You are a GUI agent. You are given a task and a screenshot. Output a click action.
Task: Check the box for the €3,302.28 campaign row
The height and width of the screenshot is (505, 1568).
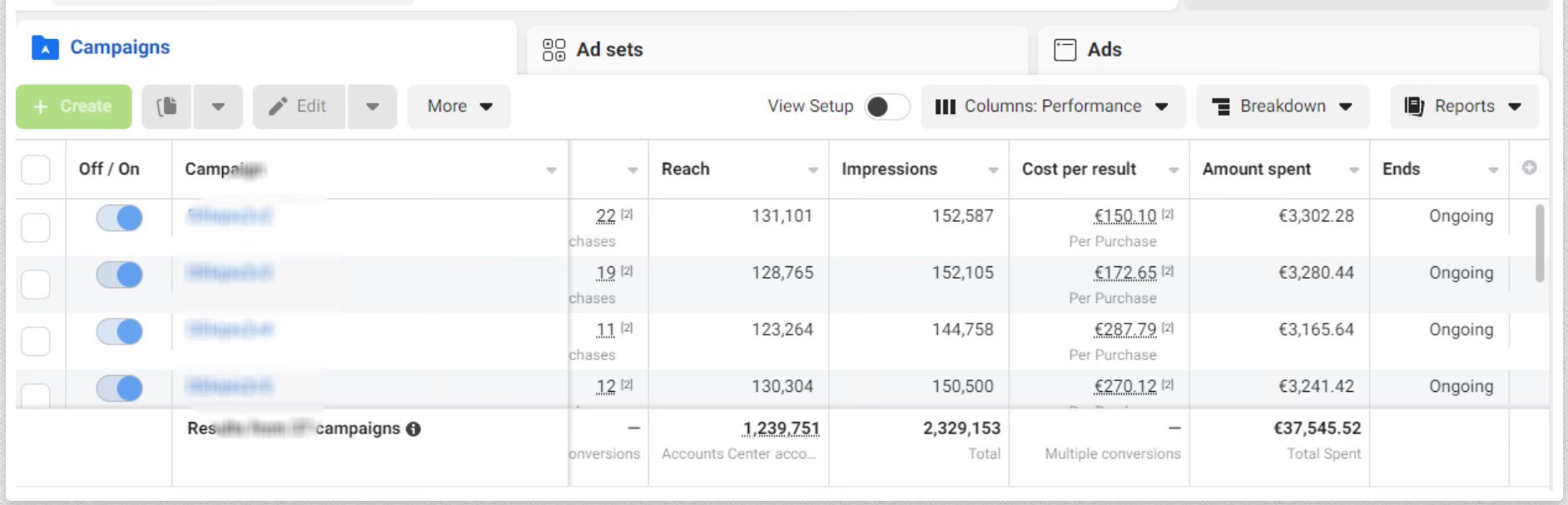click(x=35, y=227)
